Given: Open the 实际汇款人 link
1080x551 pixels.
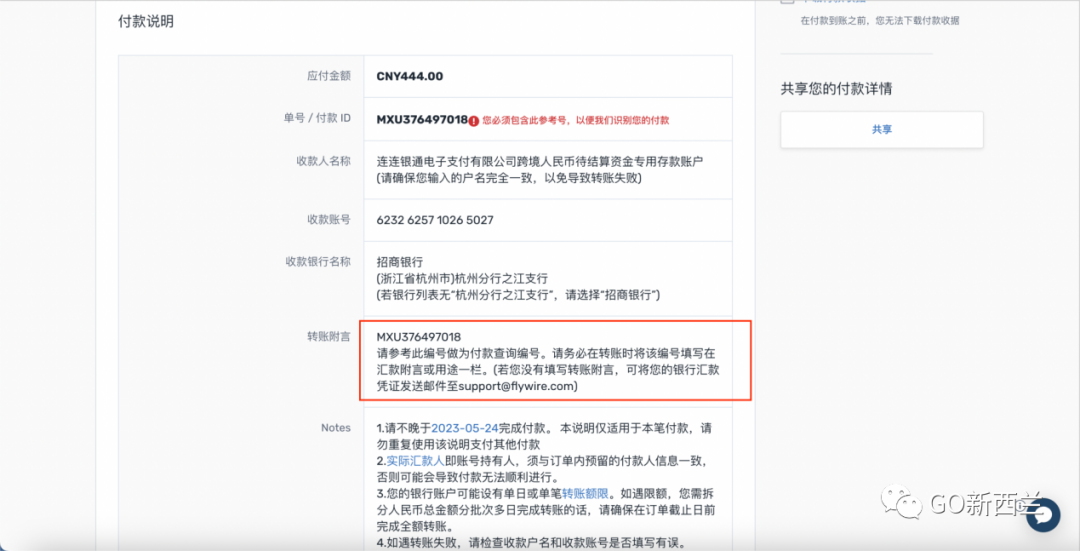Looking at the screenshot, I should [415, 461].
